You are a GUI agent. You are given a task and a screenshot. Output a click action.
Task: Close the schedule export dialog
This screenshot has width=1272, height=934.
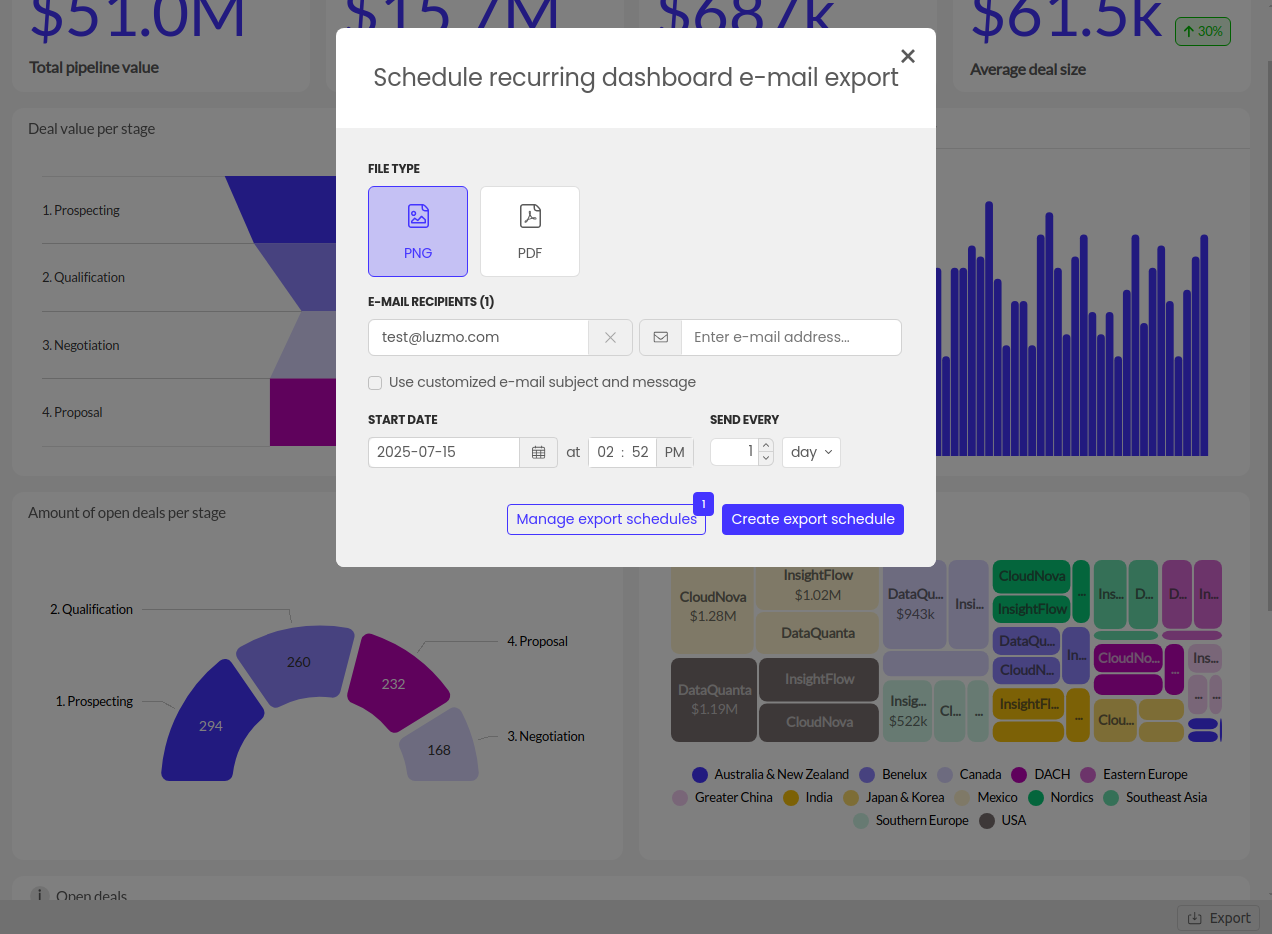pos(908,57)
